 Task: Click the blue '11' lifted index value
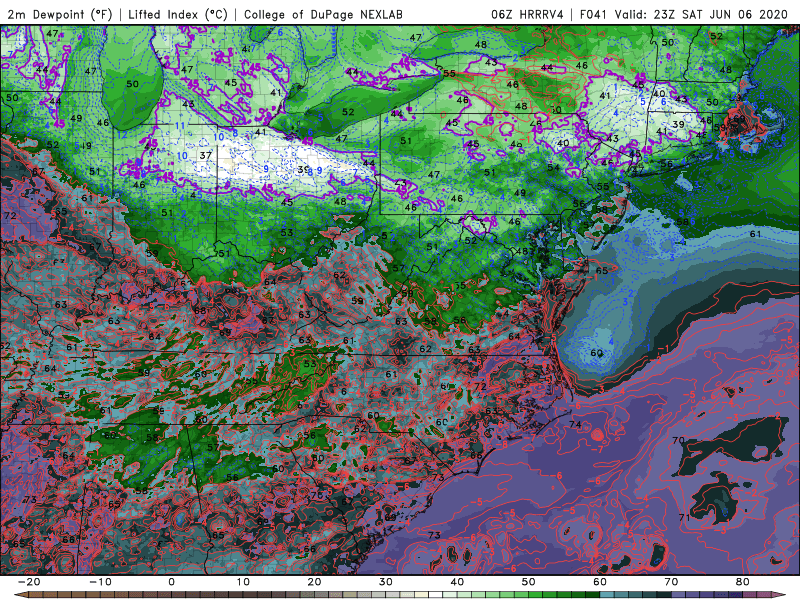pos(180,126)
